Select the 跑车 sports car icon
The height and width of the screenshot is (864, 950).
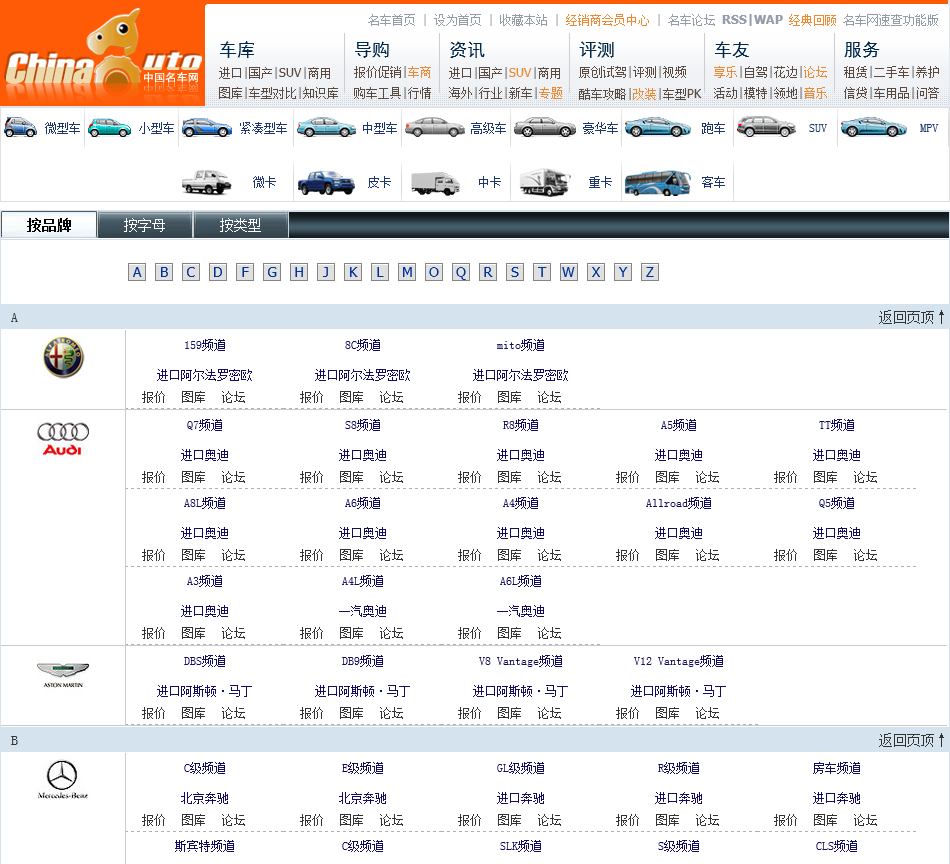coord(657,127)
